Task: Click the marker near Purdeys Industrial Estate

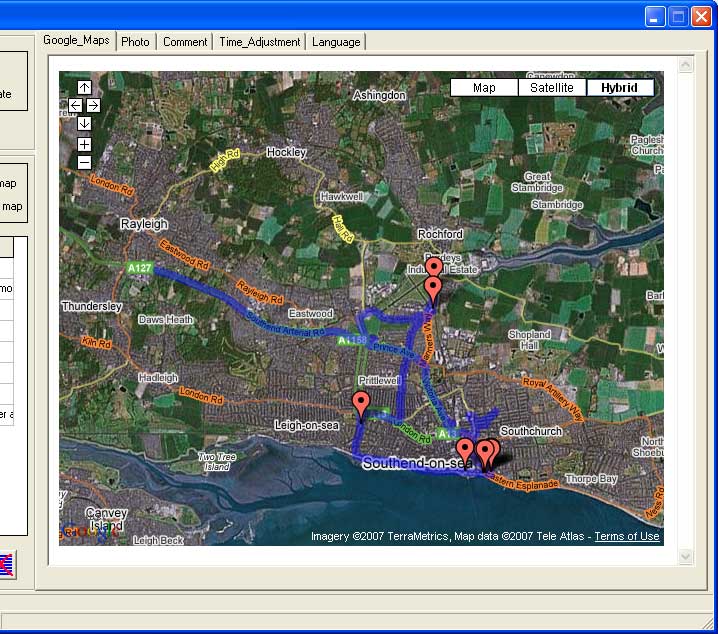Action: 434,267
